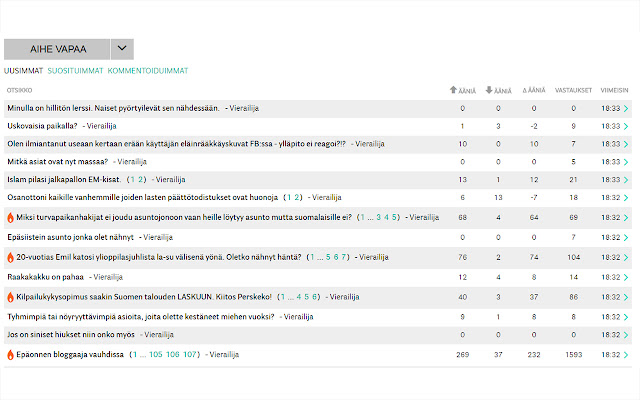
Task: Click the latest-post arrow on the Raakakakku on pahaa row
Action: point(626,277)
